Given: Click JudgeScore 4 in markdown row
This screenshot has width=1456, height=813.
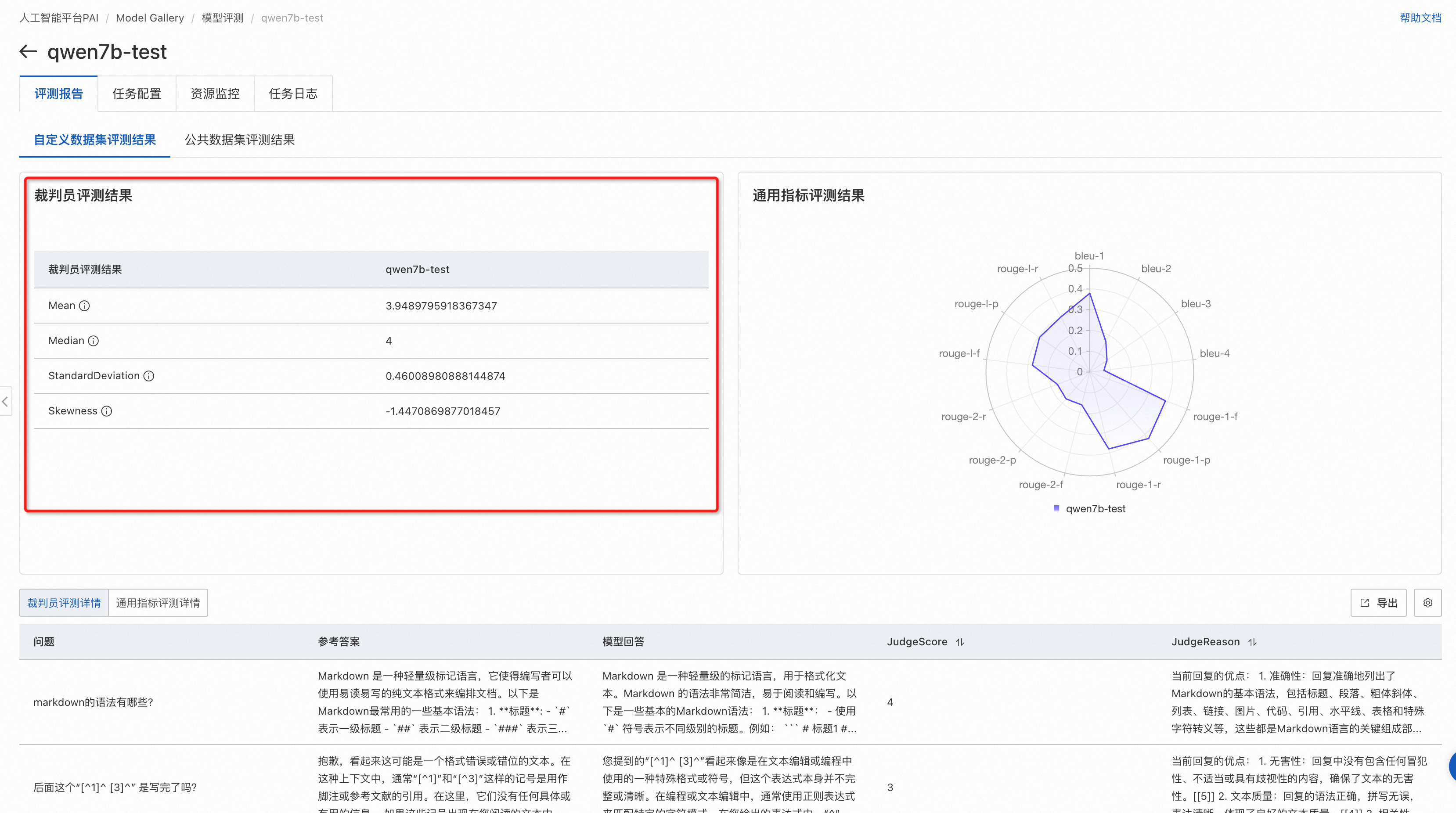Looking at the screenshot, I should tap(890, 701).
